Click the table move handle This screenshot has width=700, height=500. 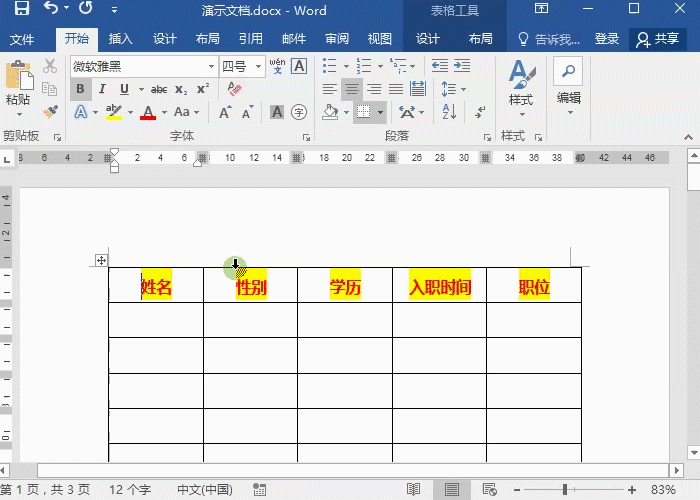pos(101,260)
